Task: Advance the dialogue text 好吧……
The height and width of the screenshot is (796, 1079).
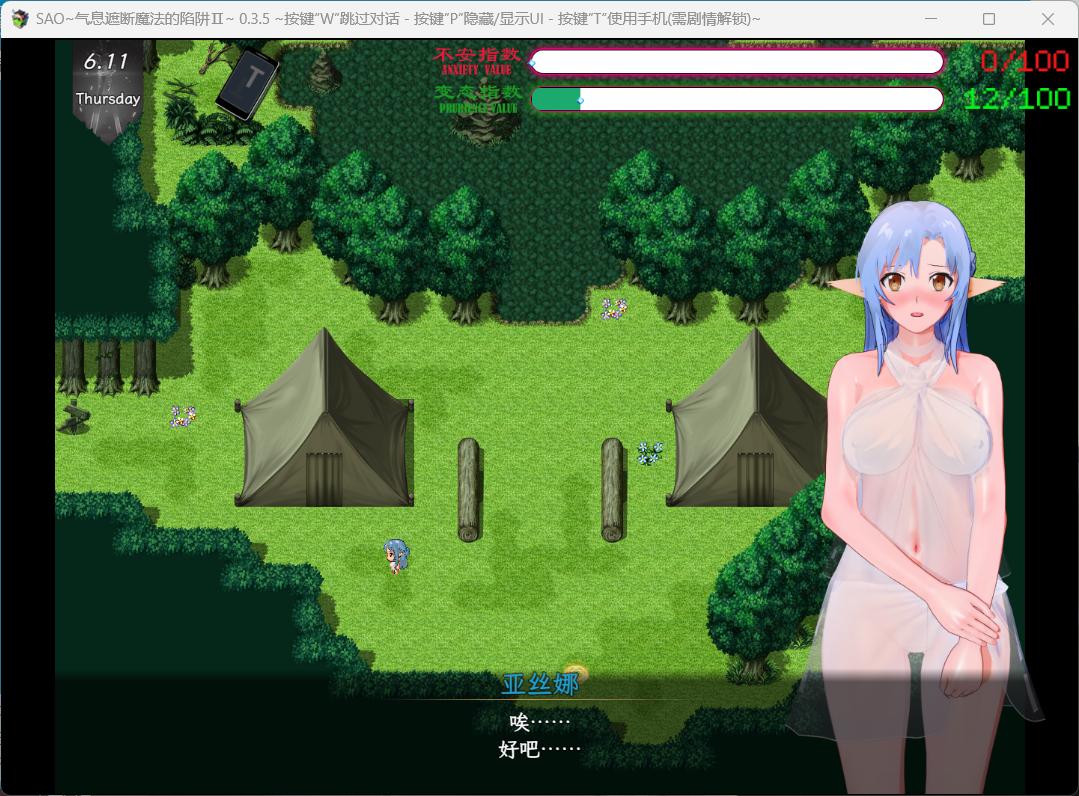Action: point(540,748)
